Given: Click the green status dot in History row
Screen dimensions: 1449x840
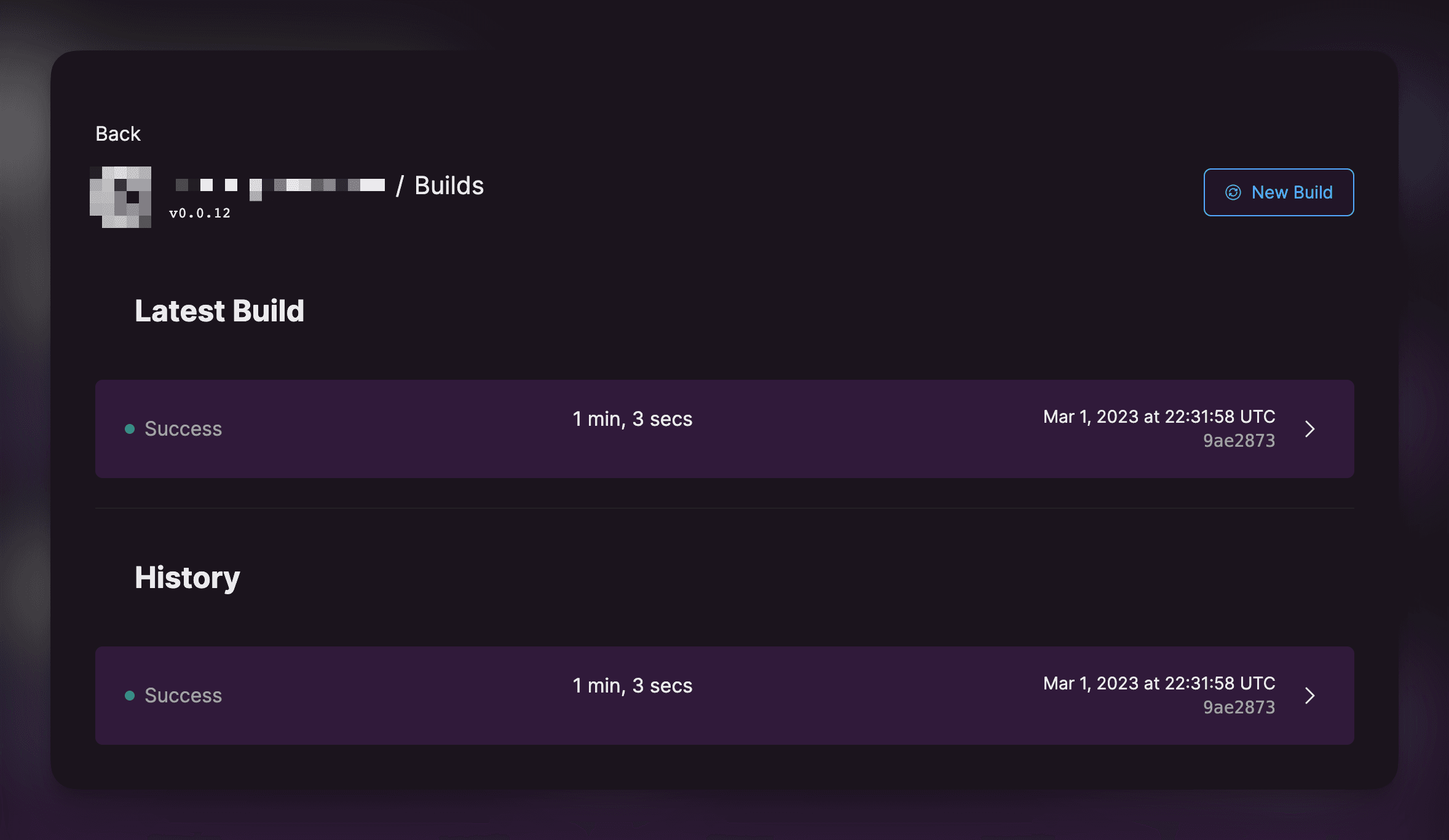Looking at the screenshot, I should pos(130,696).
